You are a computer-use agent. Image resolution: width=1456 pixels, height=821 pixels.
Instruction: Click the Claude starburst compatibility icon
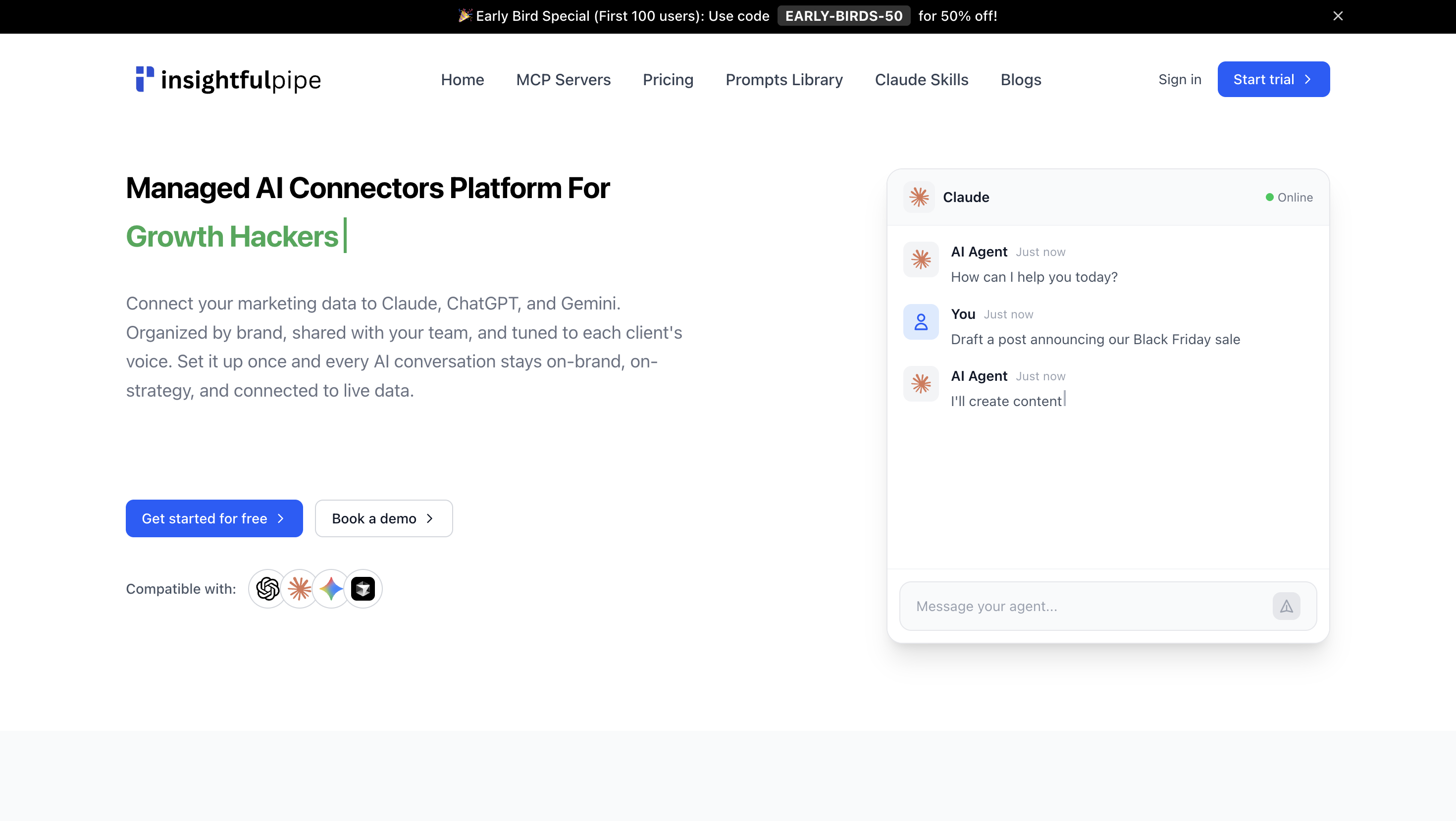pos(300,589)
